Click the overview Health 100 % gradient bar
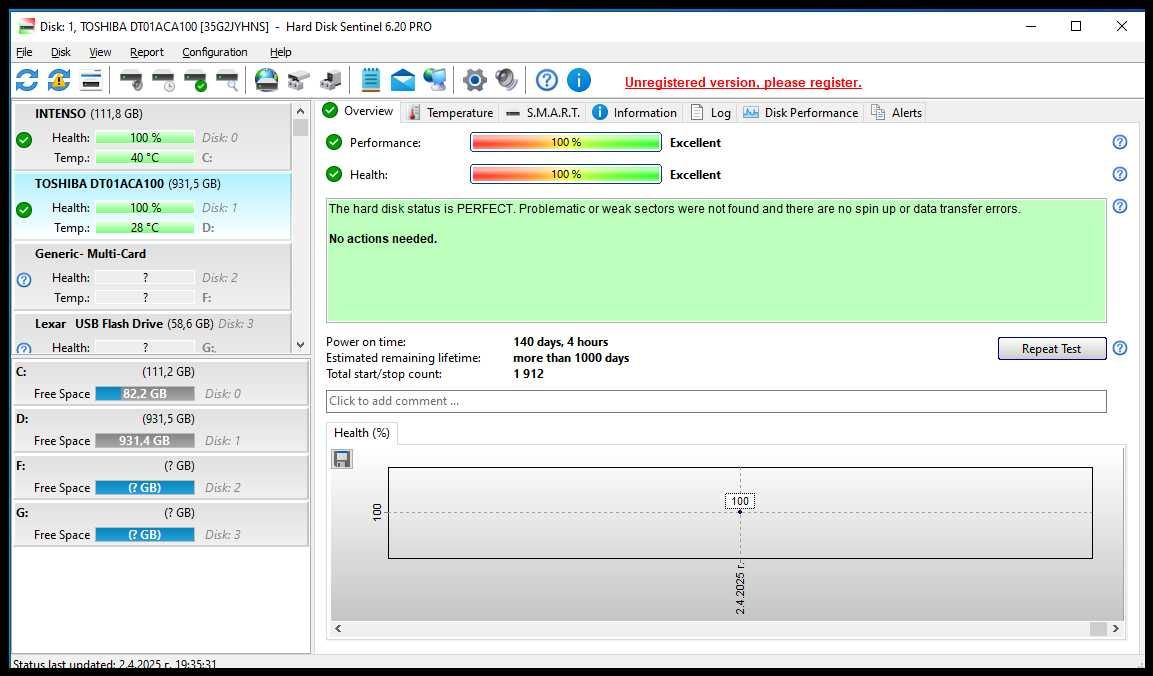Screen dimensions: 1153x676 click(x=565, y=174)
